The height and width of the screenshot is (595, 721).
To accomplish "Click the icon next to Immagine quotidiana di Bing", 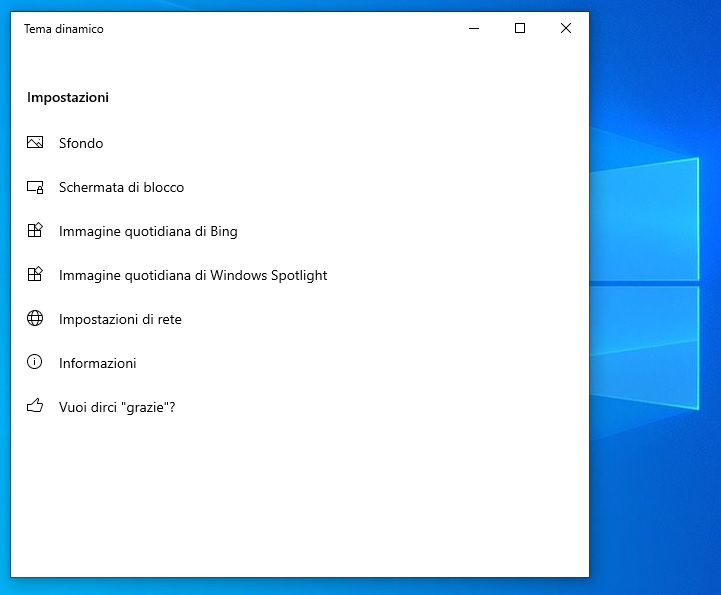I will tap(35, 230).
